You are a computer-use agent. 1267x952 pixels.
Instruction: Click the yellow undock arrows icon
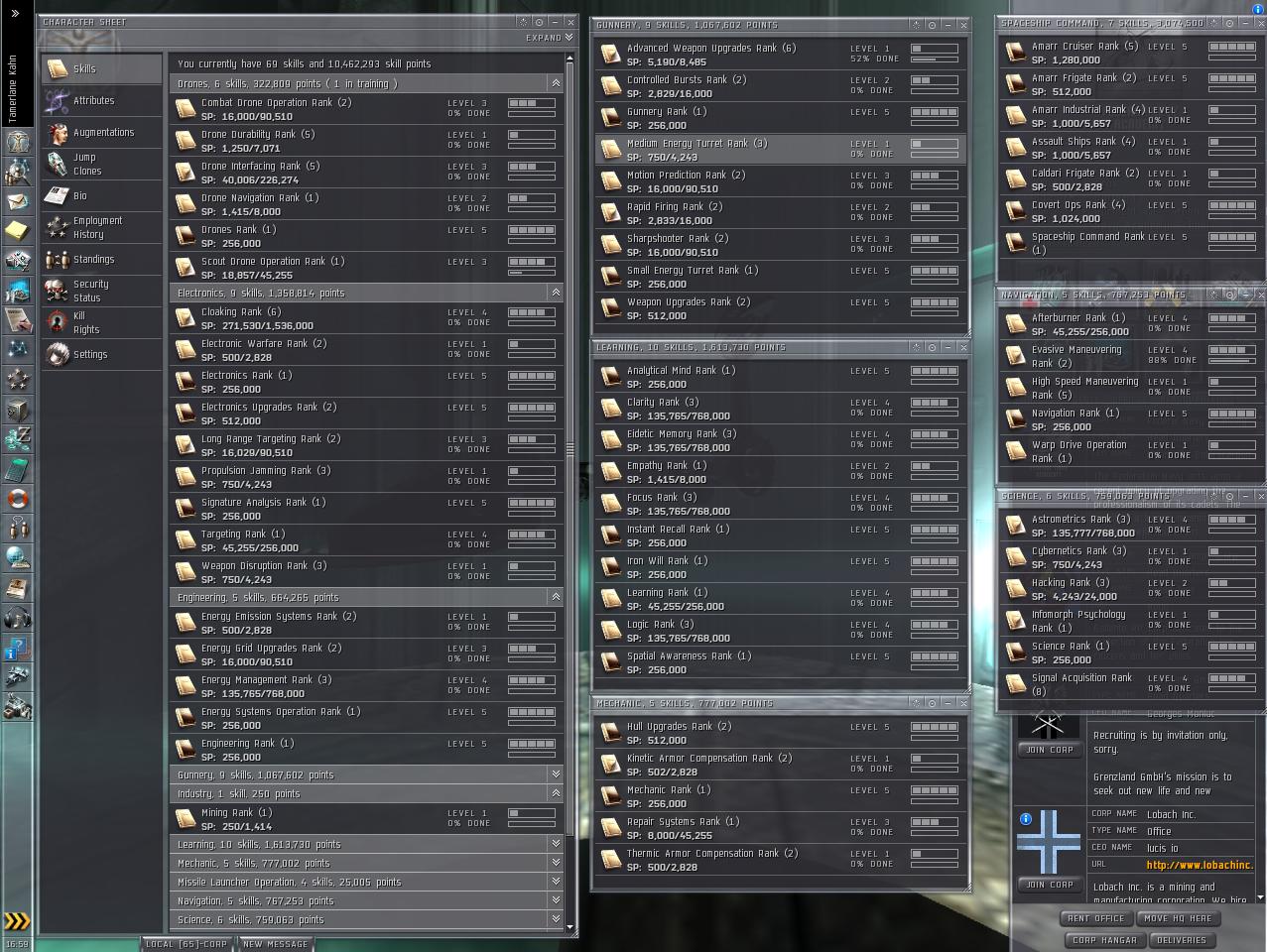coord(17,921)
